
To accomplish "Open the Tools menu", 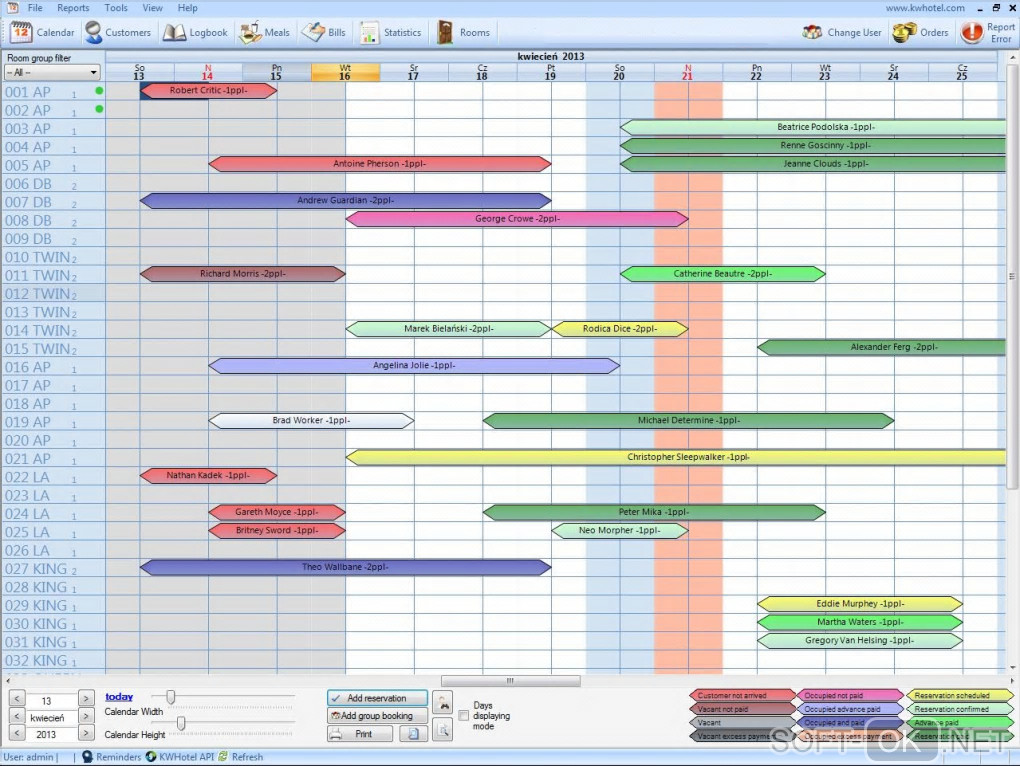I will [x=116, y=8].
